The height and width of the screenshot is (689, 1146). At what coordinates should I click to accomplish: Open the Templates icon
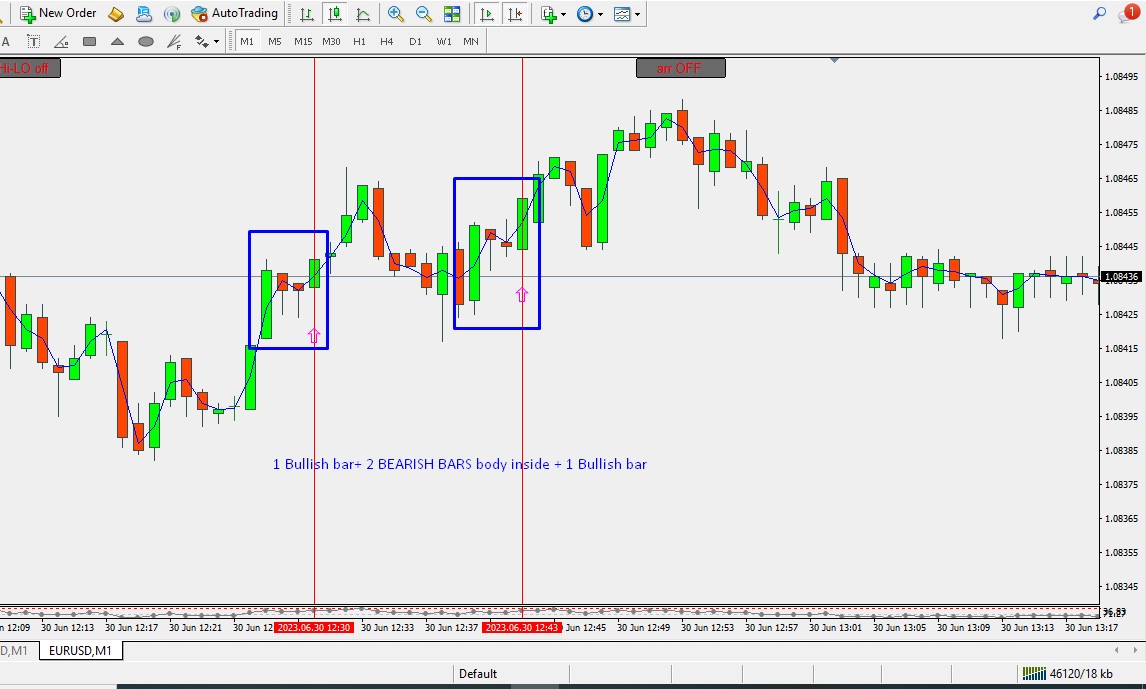point(622,14)
